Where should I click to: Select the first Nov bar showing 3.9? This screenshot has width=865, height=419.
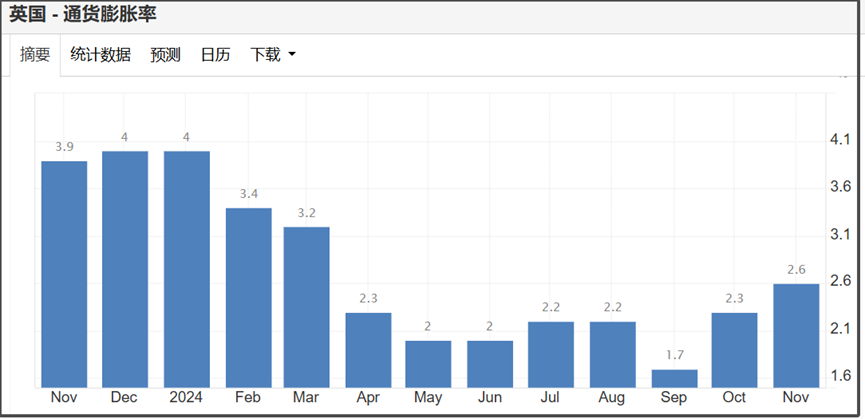pyautogui.click(x=65, y=274)
